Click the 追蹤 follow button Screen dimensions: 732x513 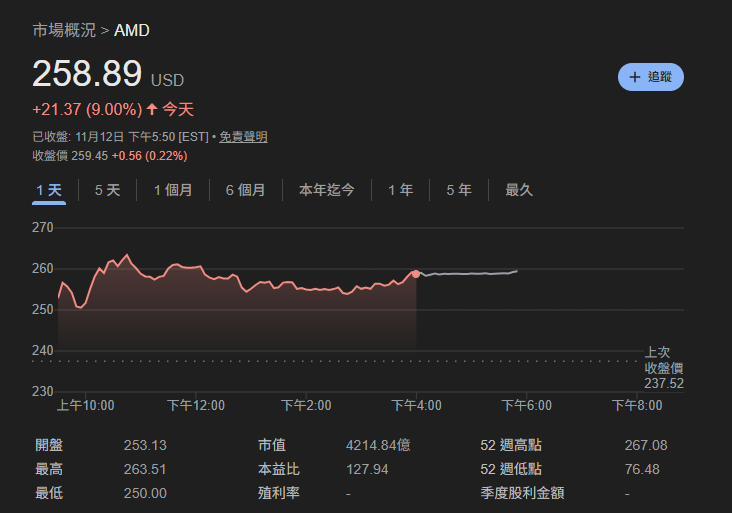tap(650, 77)
